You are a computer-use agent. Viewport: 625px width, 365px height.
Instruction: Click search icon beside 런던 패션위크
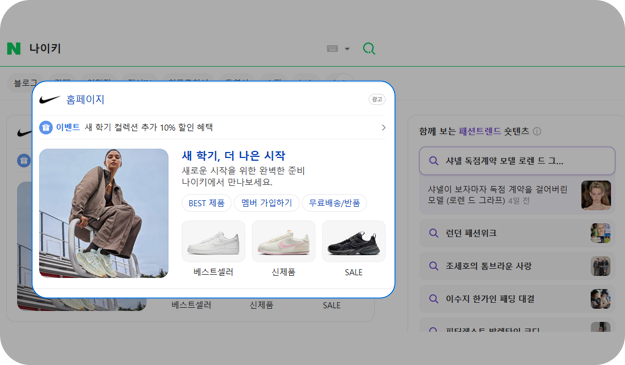433,233
